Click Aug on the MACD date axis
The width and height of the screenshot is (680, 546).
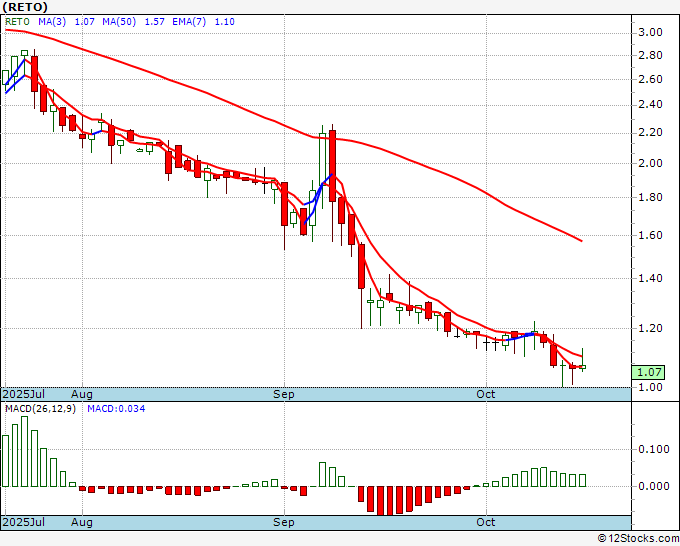click(x=82, y=522)
